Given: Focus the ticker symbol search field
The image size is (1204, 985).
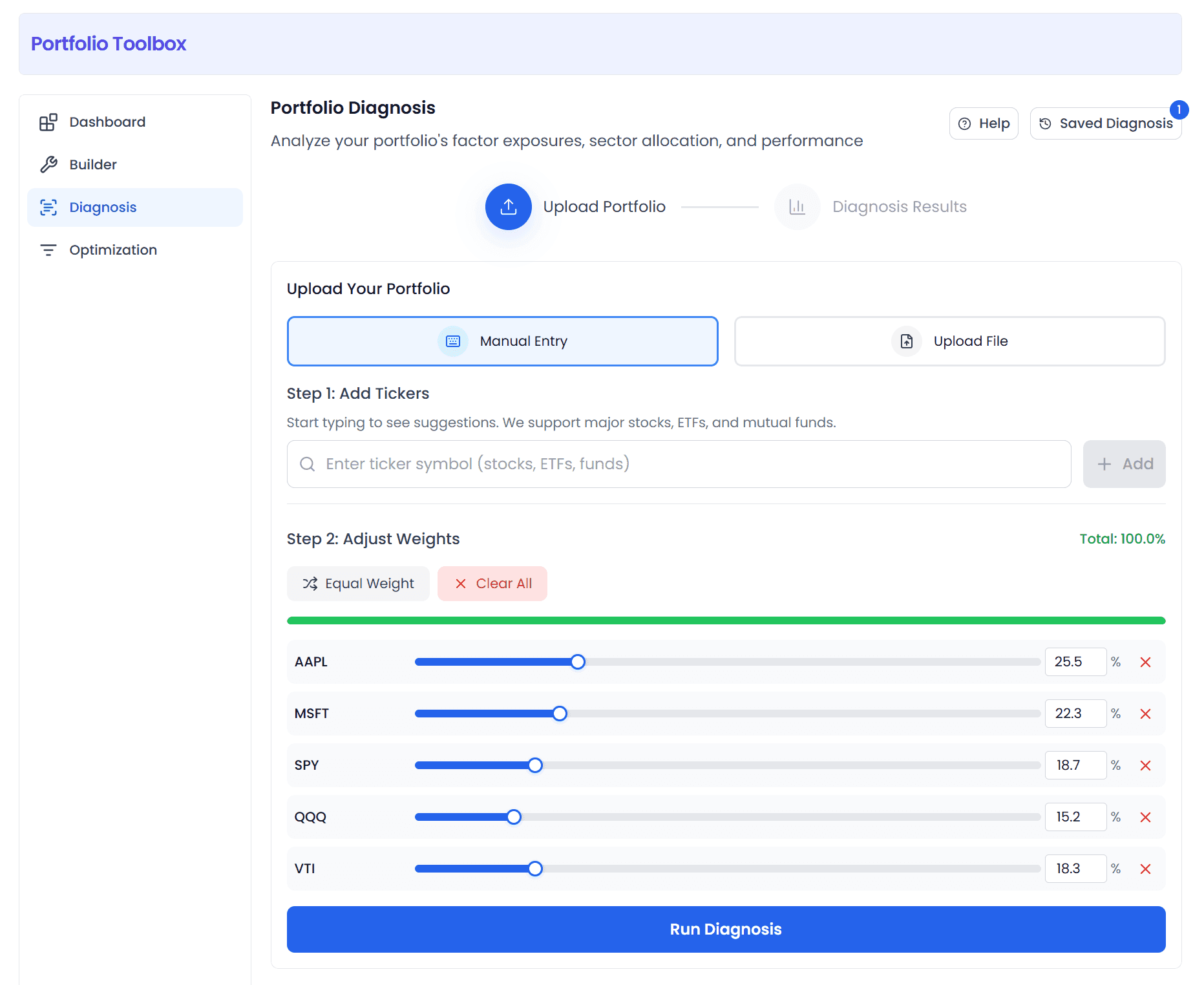Looking at the screenshot, I should point(679,464).
